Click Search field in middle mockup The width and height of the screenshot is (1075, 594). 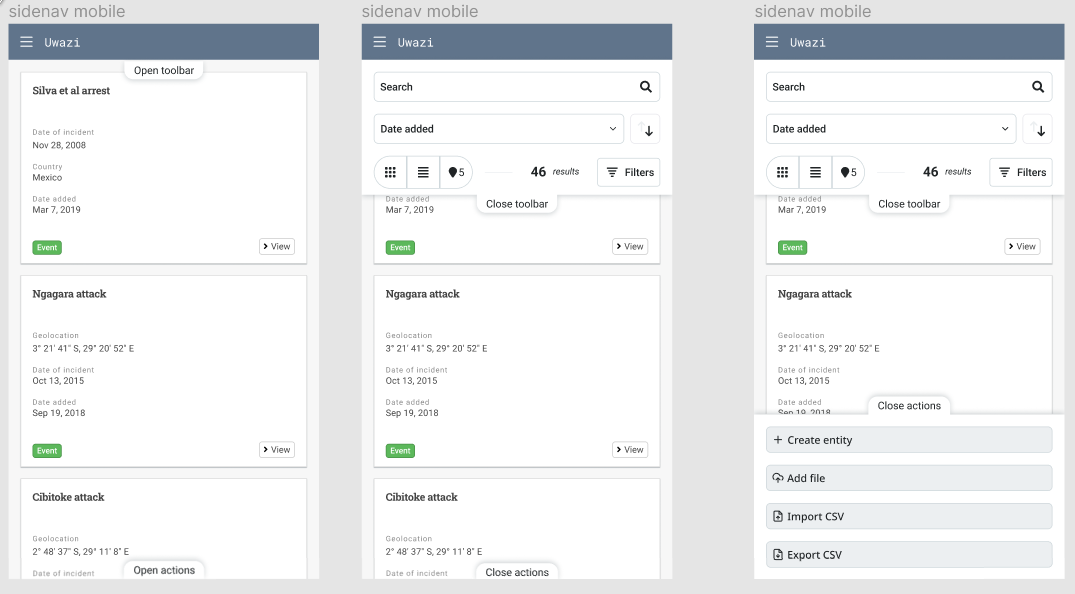[x=517, y=87]
